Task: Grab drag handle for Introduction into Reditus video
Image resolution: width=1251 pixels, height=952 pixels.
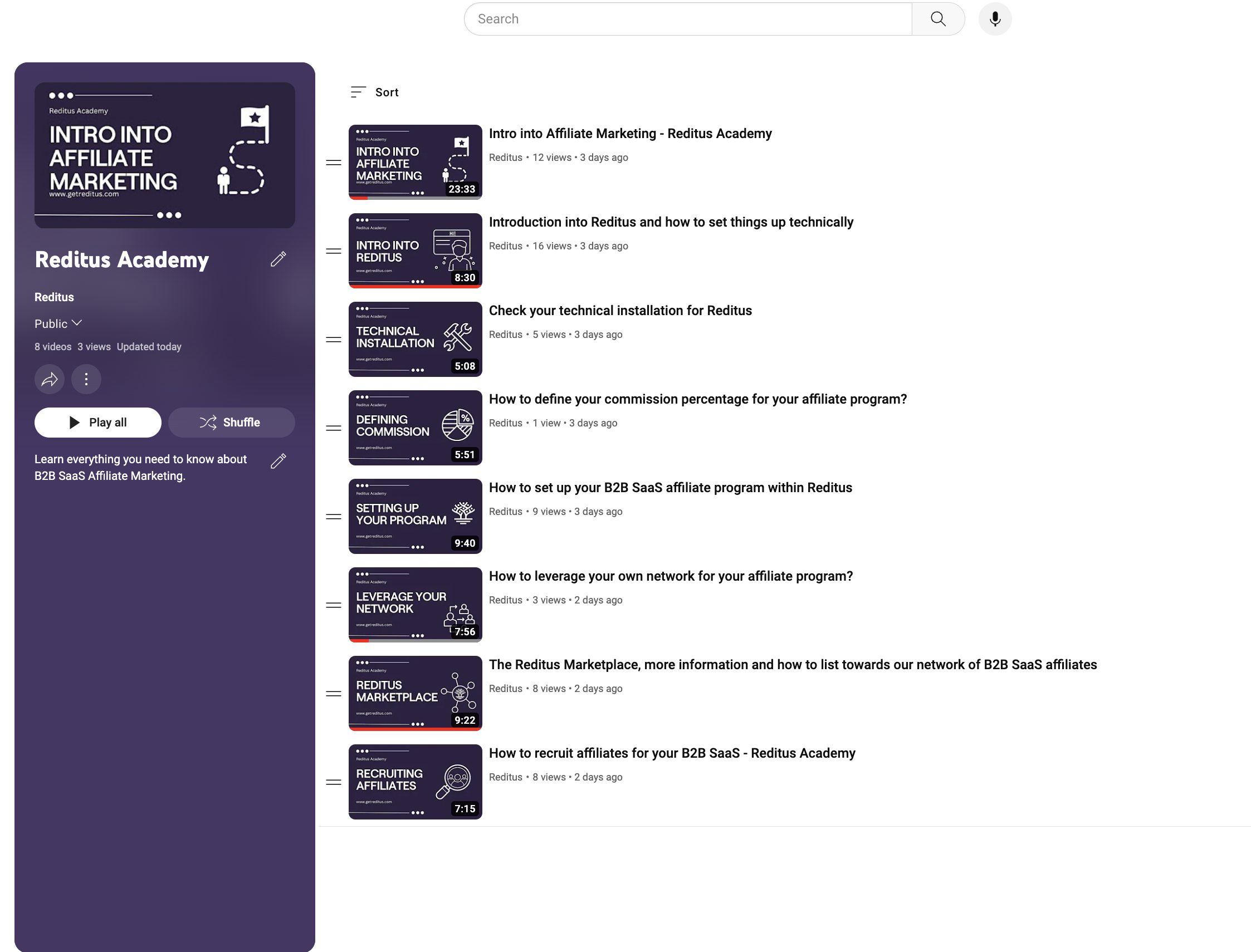Action: click(x=334, y=251)
